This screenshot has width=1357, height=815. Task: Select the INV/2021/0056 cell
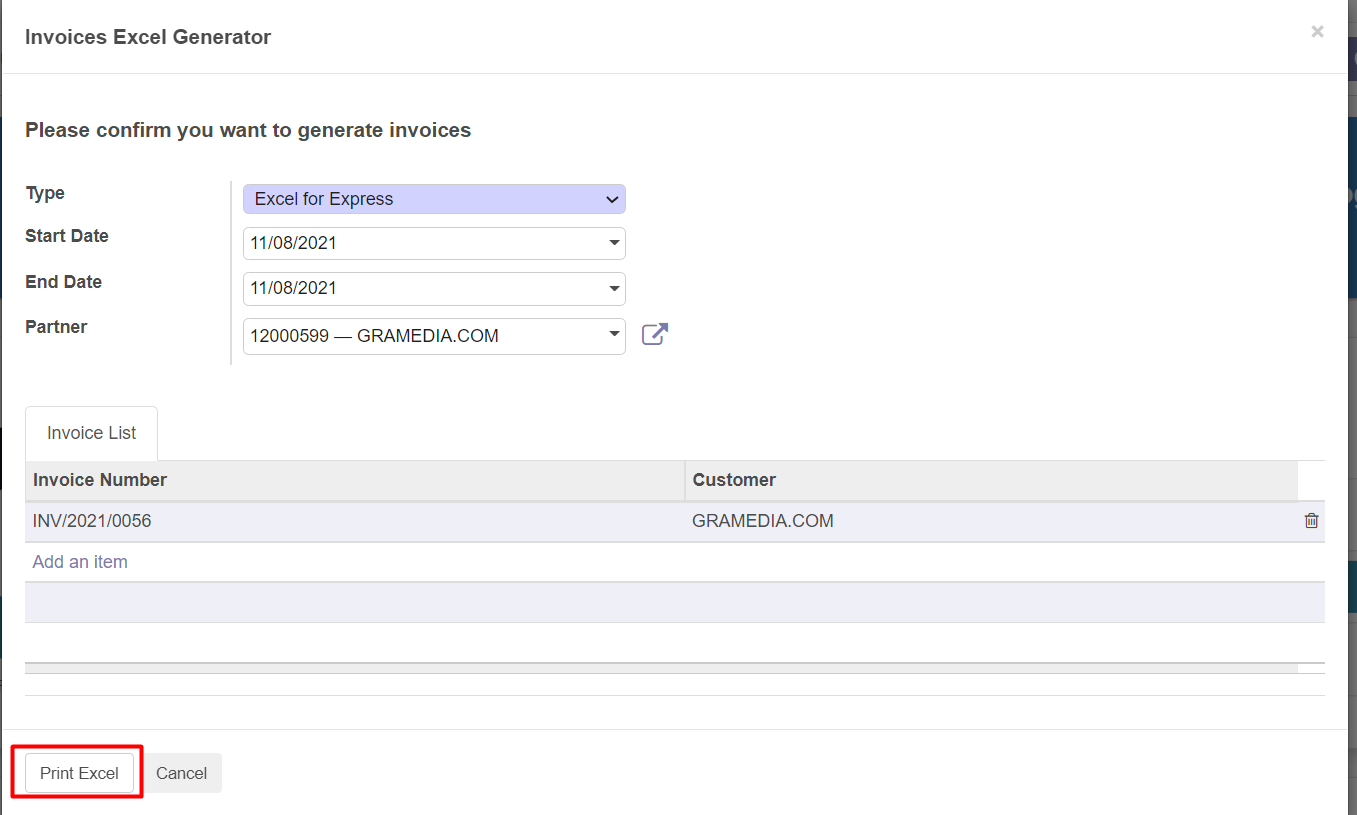click(355, 521)
